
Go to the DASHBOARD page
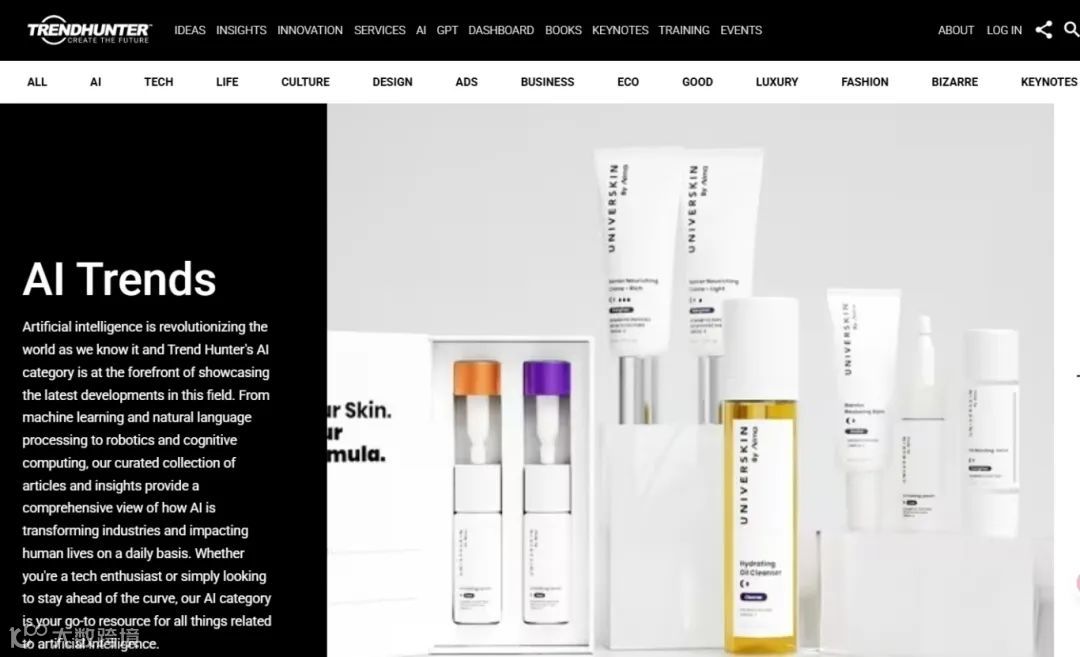501,30
